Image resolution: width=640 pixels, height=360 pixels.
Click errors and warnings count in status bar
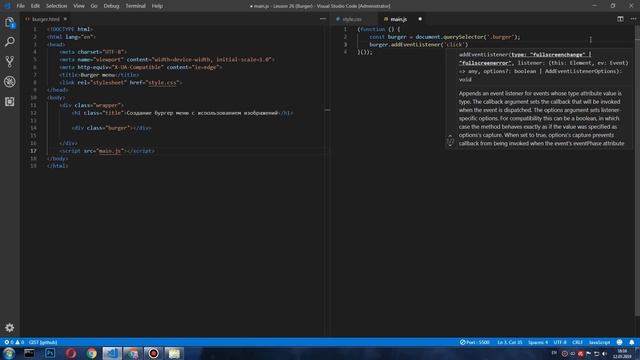click(14, 342)
